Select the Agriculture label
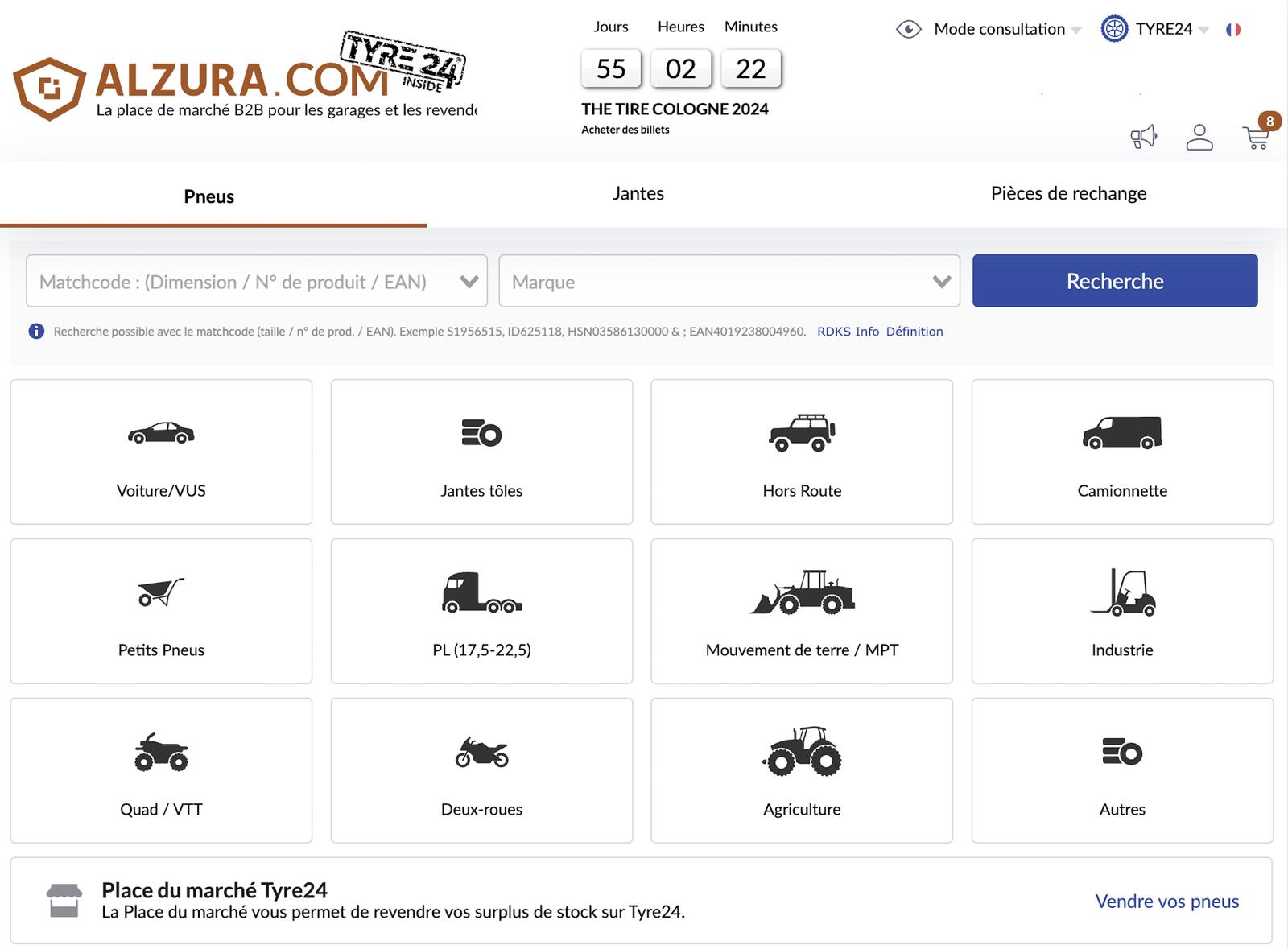Screen dimensions: 1288x949 click(x=802, y=809)
